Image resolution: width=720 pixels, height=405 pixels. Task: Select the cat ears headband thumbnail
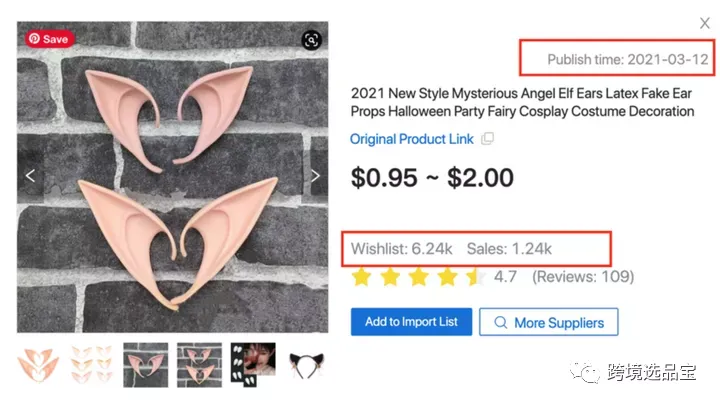click(x=307, y=365)
